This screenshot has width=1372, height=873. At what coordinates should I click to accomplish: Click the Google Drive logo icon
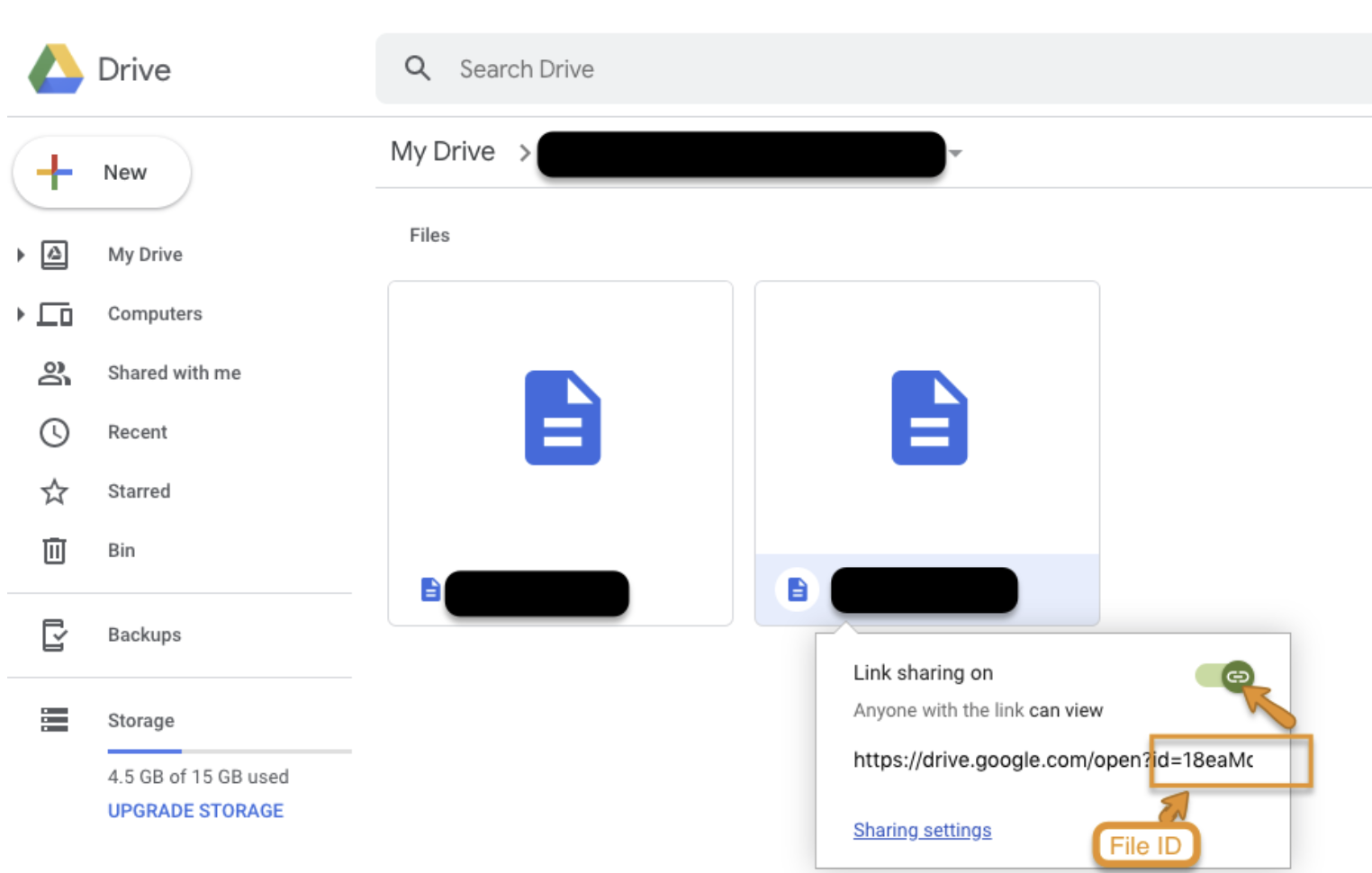56,69
